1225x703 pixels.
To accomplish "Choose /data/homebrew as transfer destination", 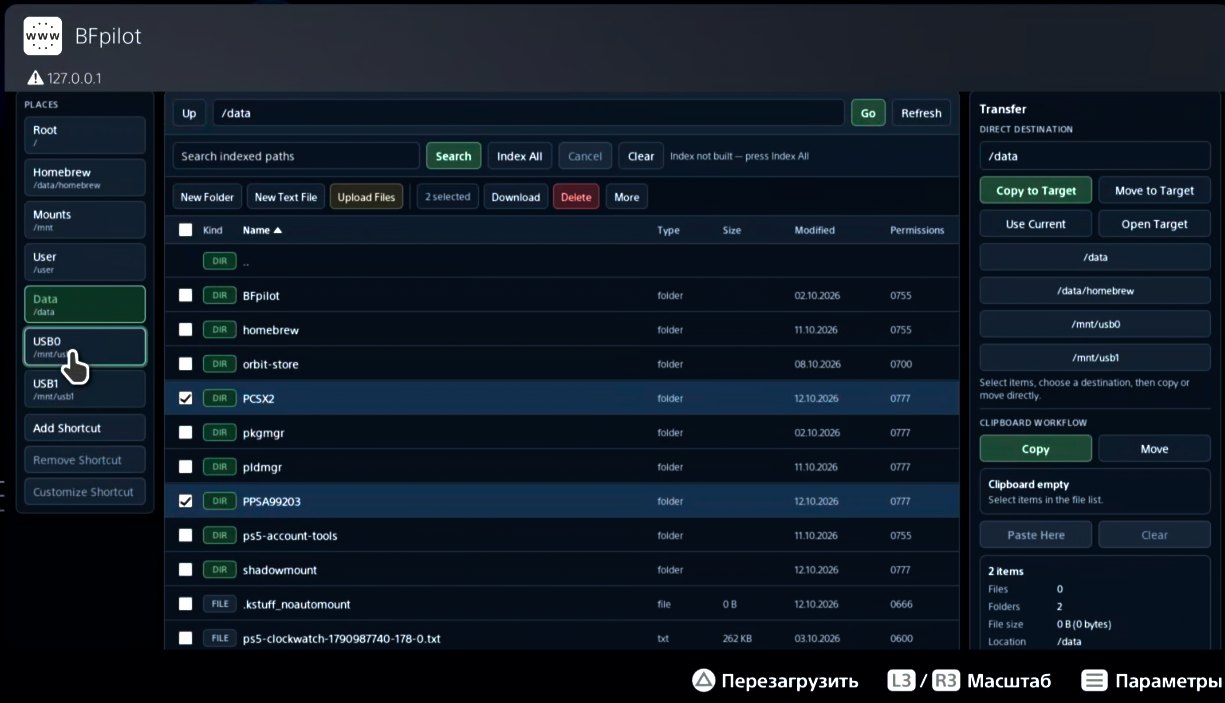I will (x=1095, y=291).
